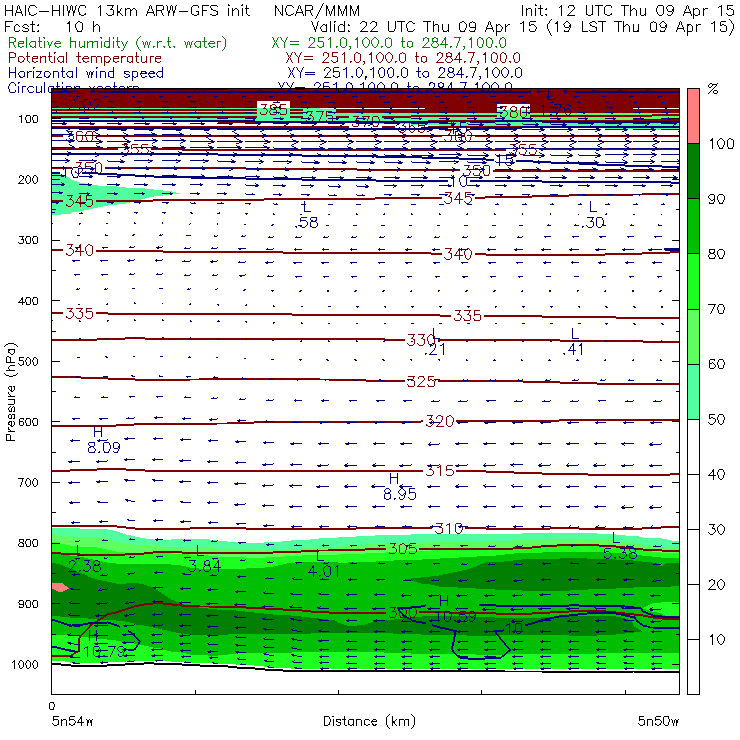Click the 1000 tick on pressure axis
Screen dimensions: 740x740
pos(25,664)
